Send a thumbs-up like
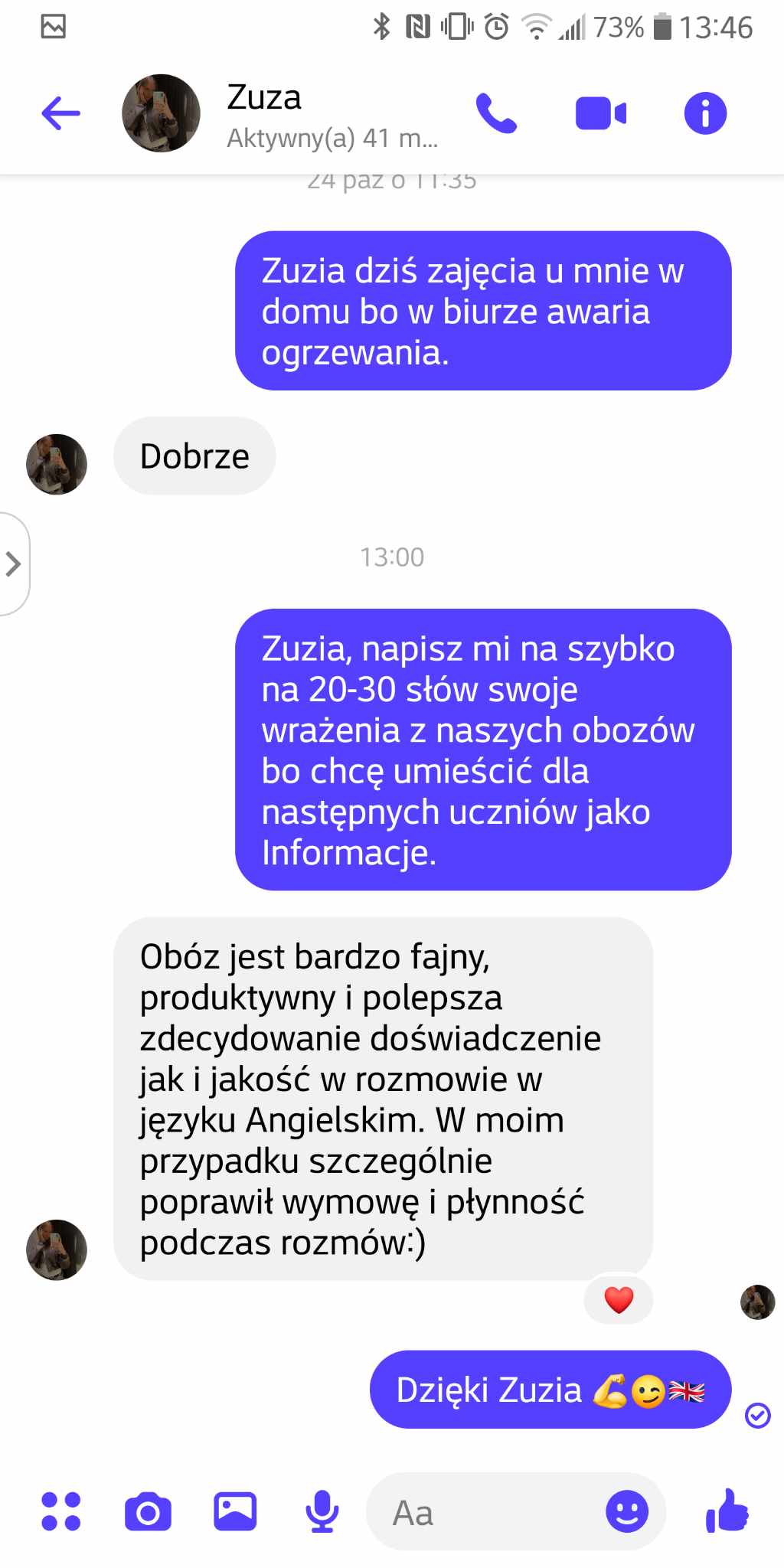The width and height of the screenshot is (784, 1568). 727,1511
